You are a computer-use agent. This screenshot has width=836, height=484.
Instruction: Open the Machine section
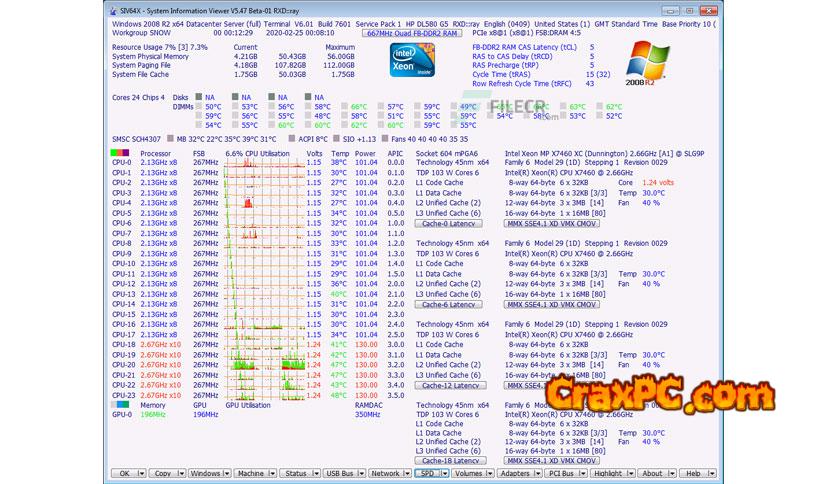point(249,473)
